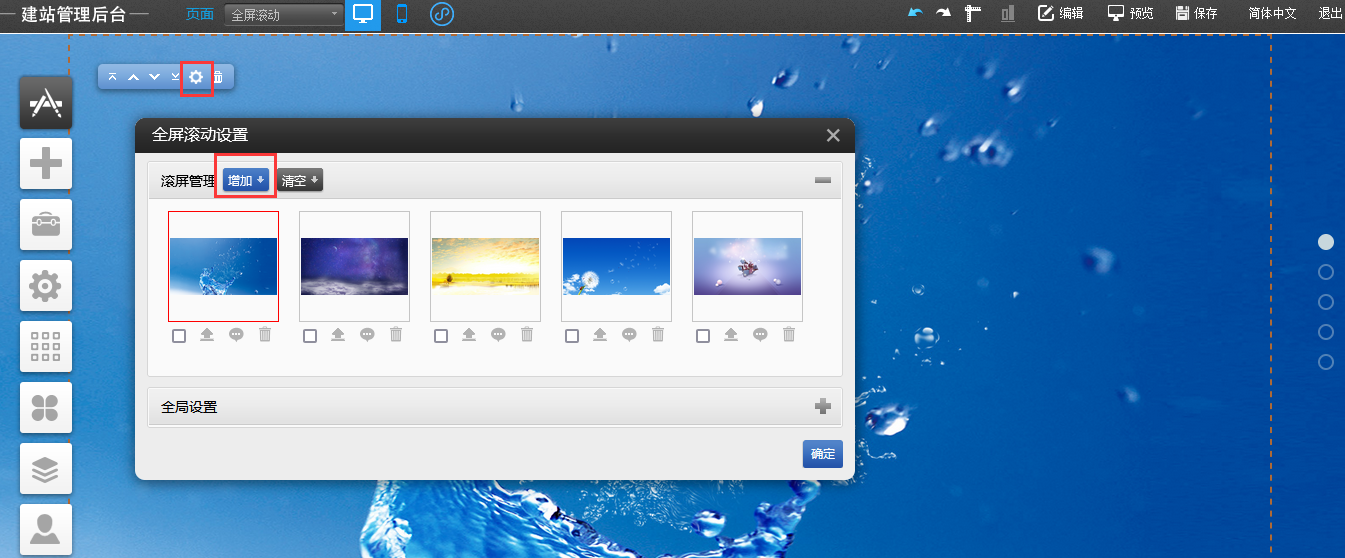Tick checkbox under yellow sunset slide
Image resolution: width=1345 pixels, height=558 pixels.
[x=441, y=336]
